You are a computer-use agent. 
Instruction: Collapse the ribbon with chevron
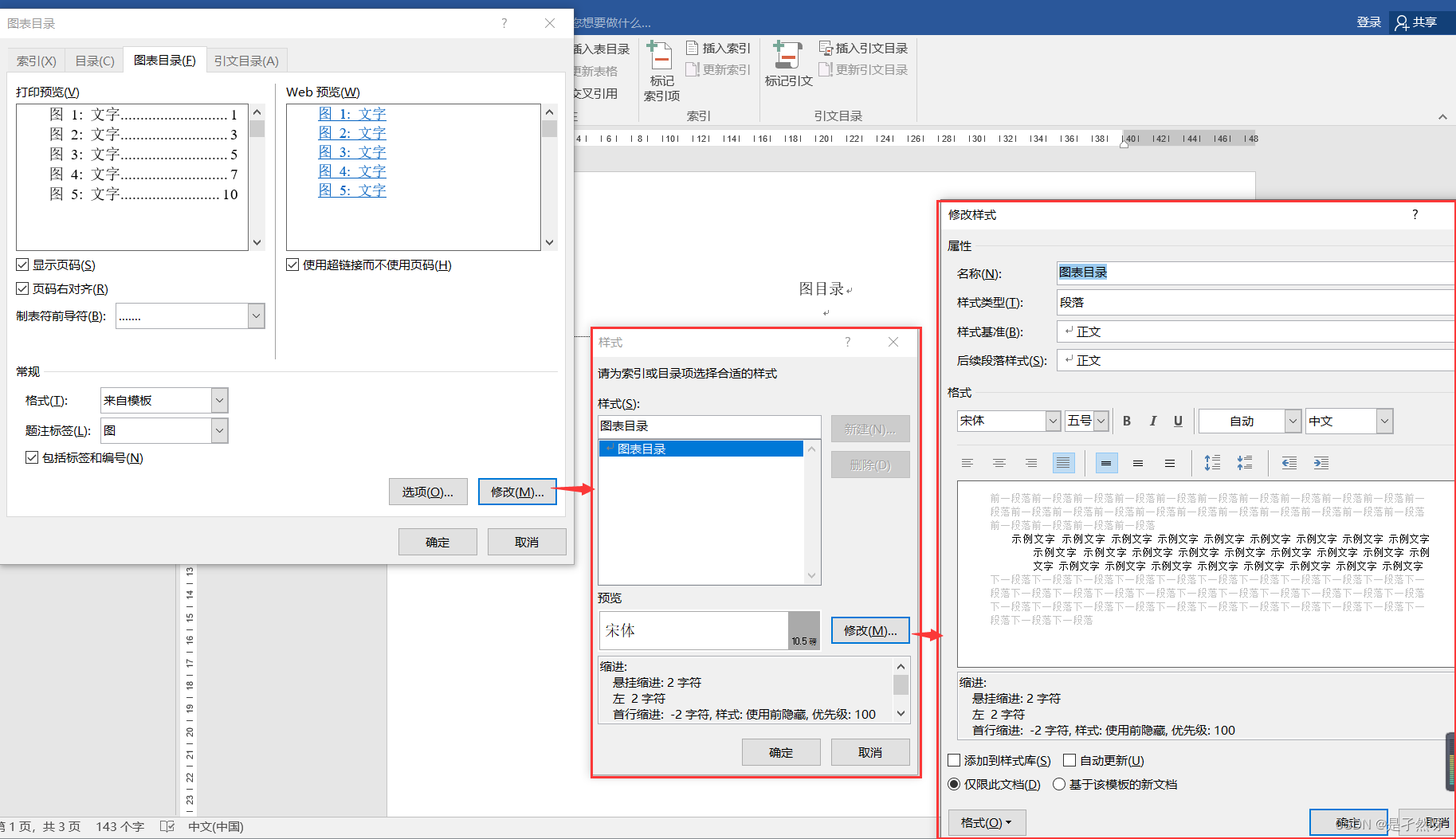1442,117
